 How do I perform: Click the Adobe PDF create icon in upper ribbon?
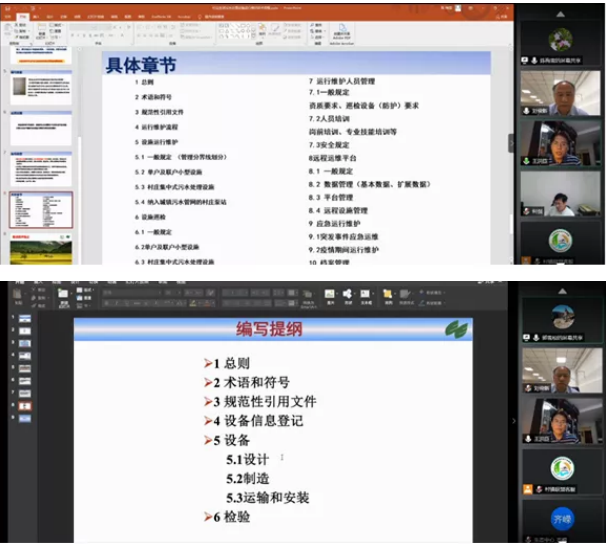pyautogui.click(x=342, y=30)
